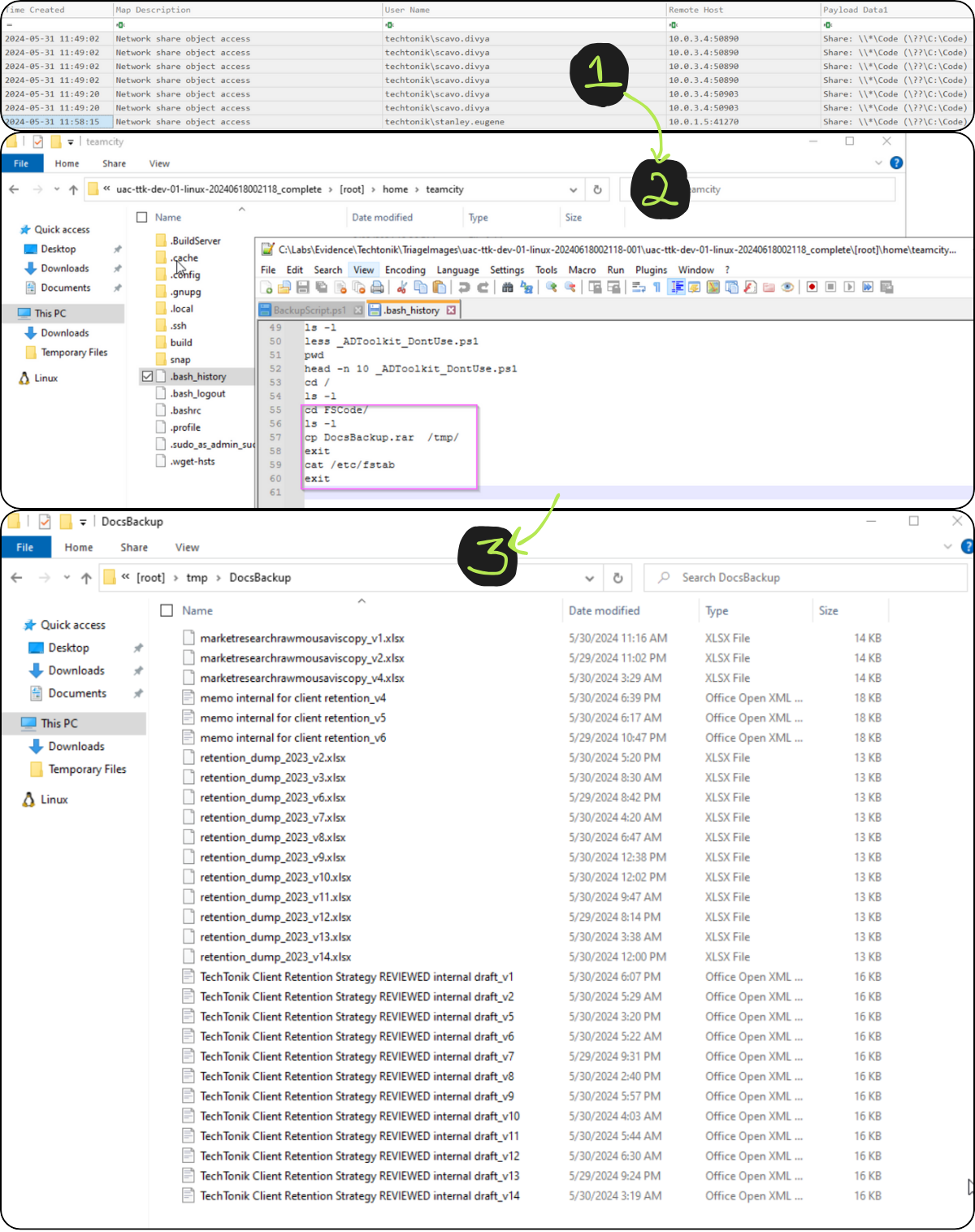
Task: Click the DocsBackup window refresh icon
Action: pyautogui.click(x=617, y=578)
